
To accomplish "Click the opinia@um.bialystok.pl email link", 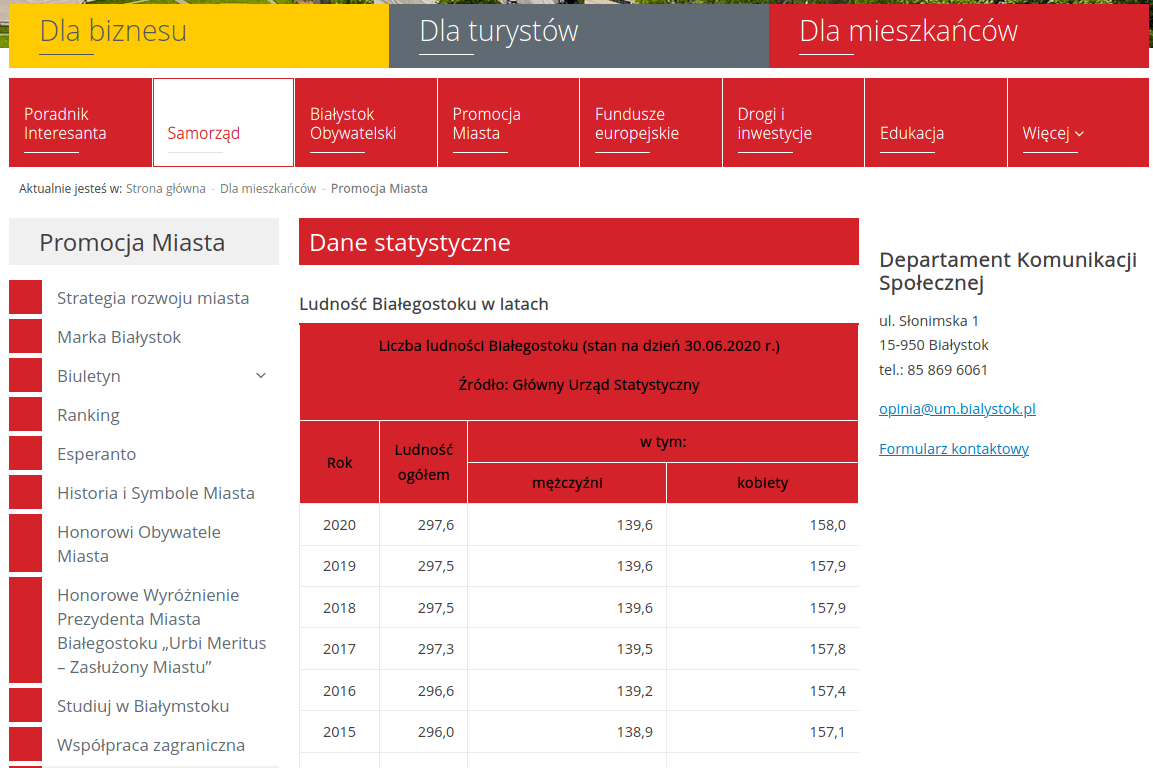I will click(957, 409).
